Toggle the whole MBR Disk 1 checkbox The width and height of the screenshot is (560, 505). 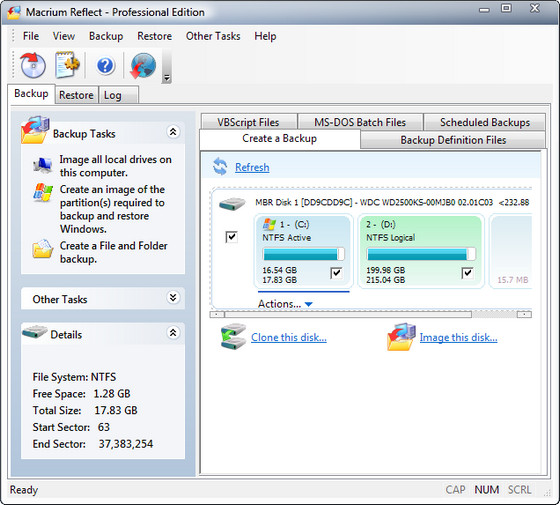(x=231, y=237)
